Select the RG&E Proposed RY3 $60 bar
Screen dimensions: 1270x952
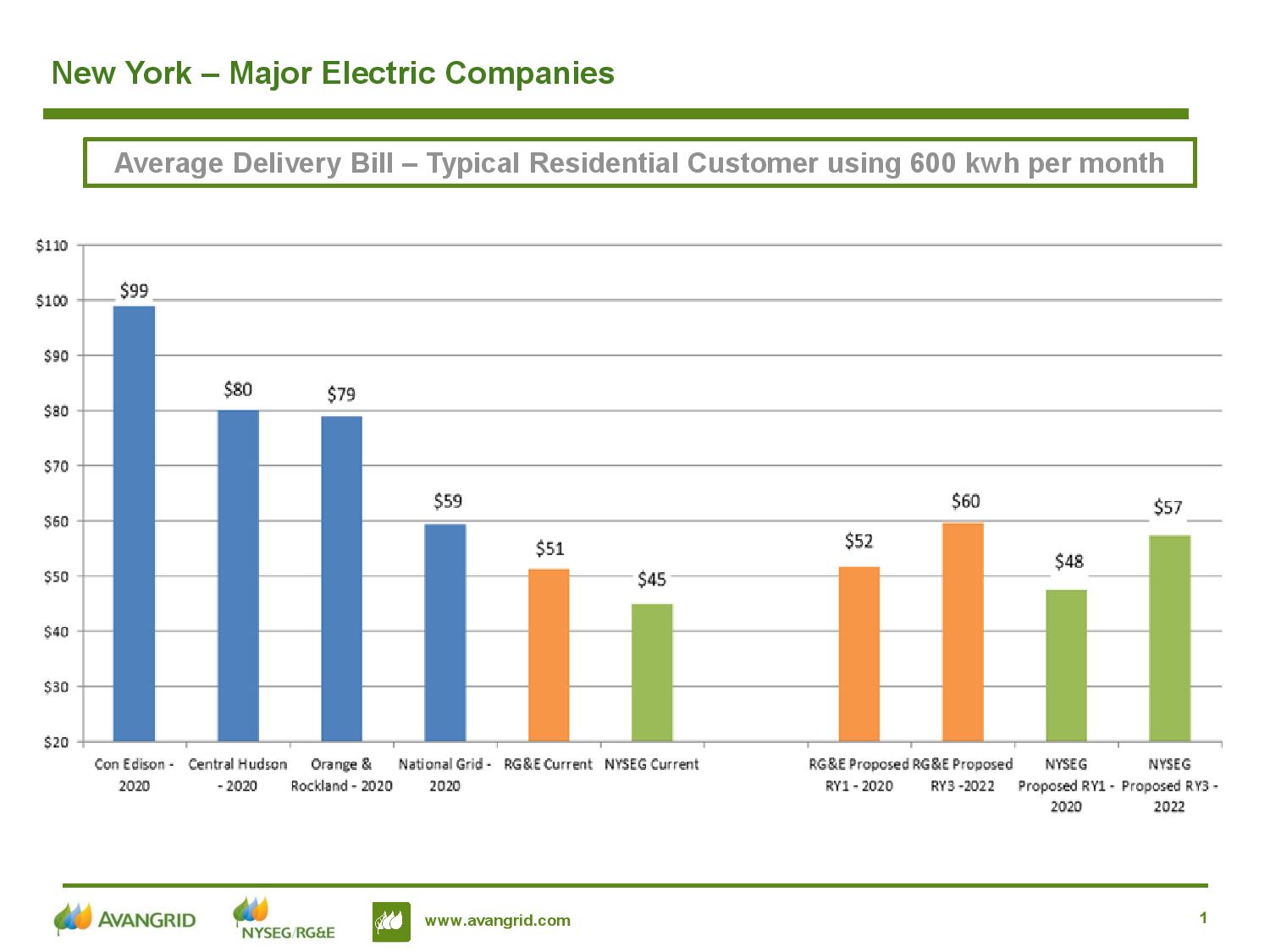[x=963, y=633]
